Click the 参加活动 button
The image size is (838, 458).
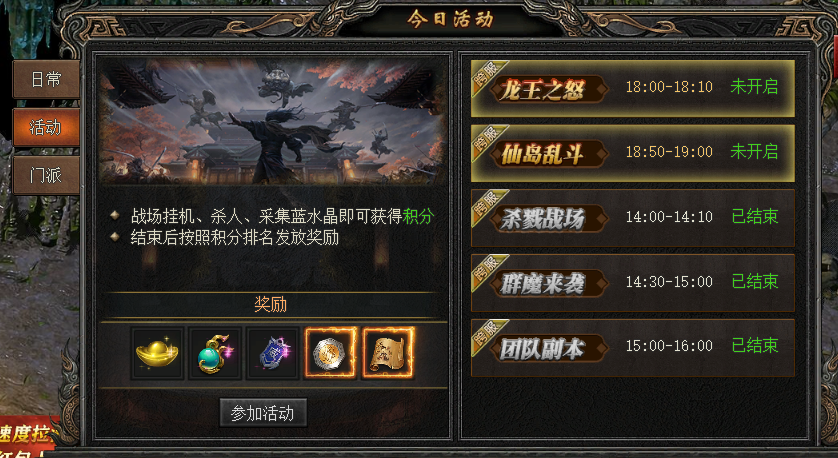point(263,413)
